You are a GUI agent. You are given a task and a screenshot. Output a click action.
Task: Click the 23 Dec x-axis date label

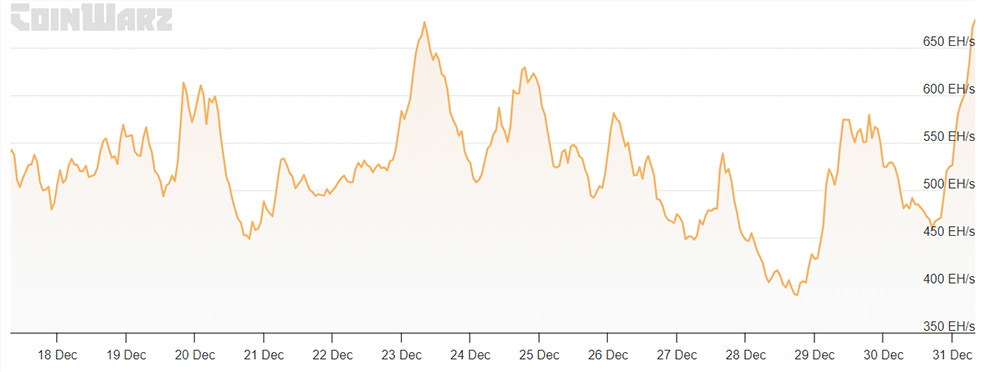[402, 355]
